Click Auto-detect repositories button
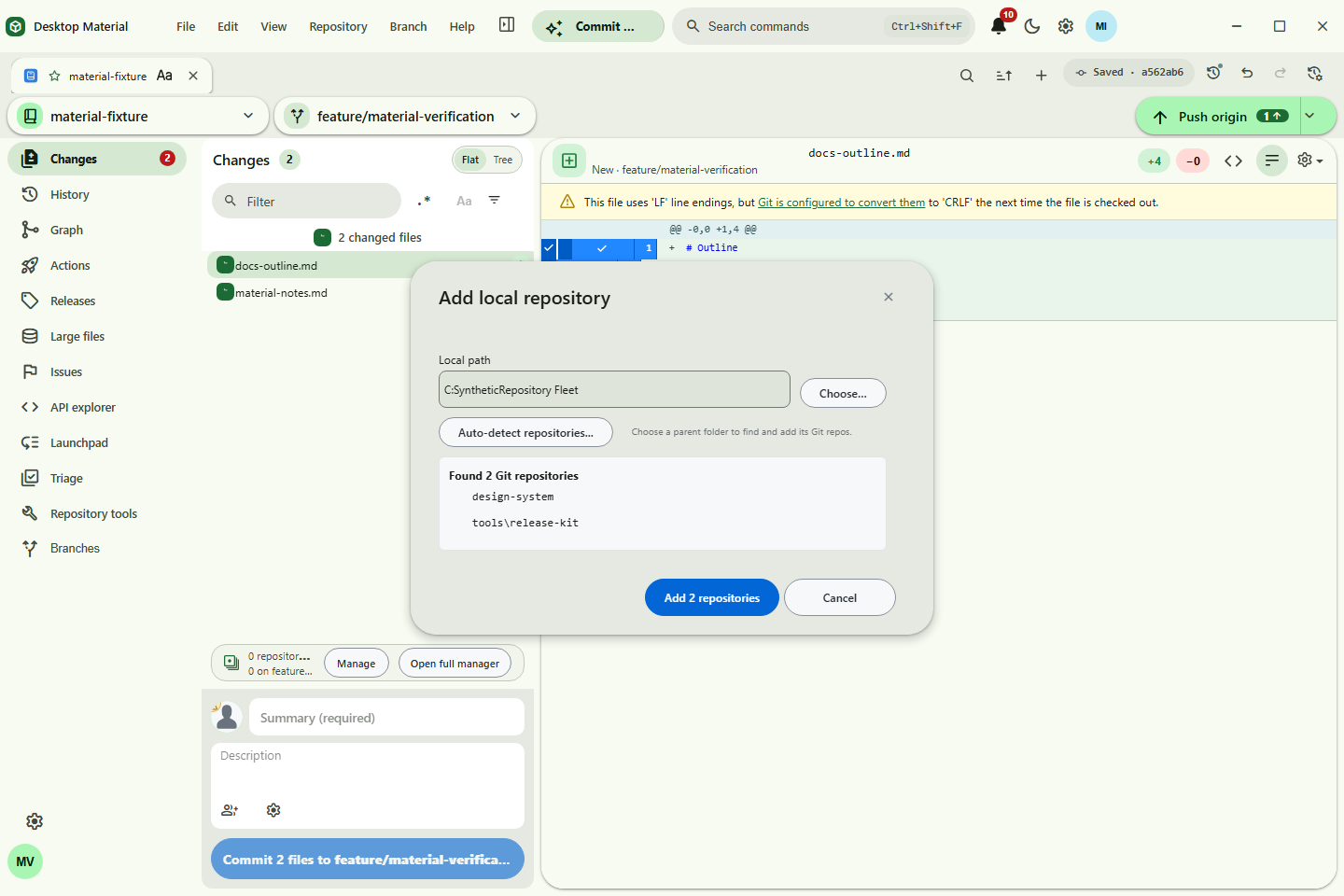The width and height of the screenshot is (1344, 896). (525, 432)
